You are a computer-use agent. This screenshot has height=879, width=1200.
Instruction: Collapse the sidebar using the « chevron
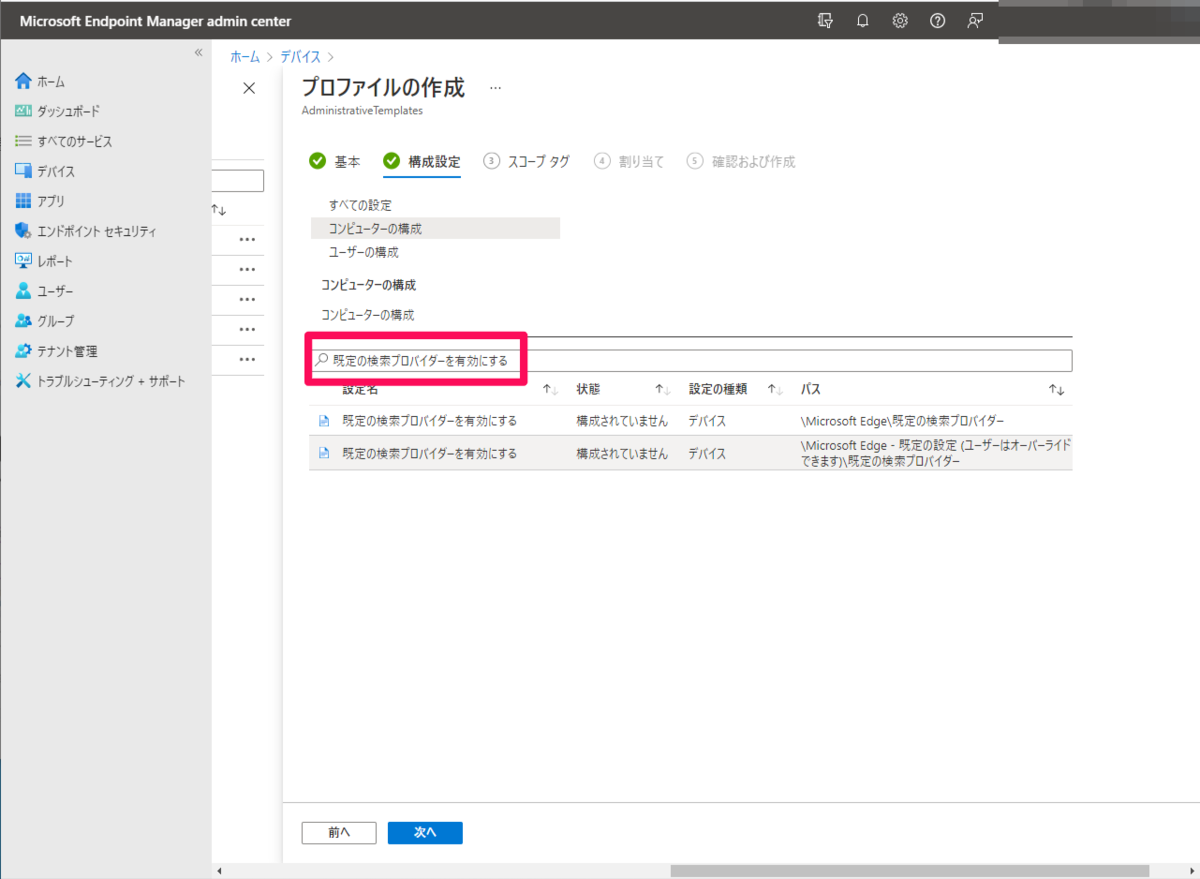pos(198,53)
